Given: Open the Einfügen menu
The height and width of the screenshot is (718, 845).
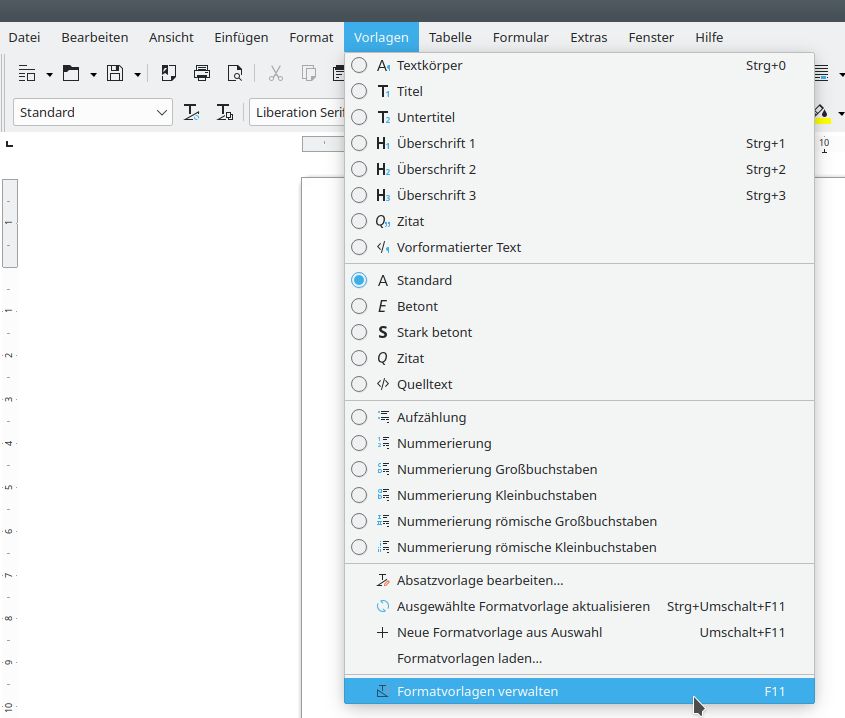Looking at the screenshot, I should click(x=241, y=37).
